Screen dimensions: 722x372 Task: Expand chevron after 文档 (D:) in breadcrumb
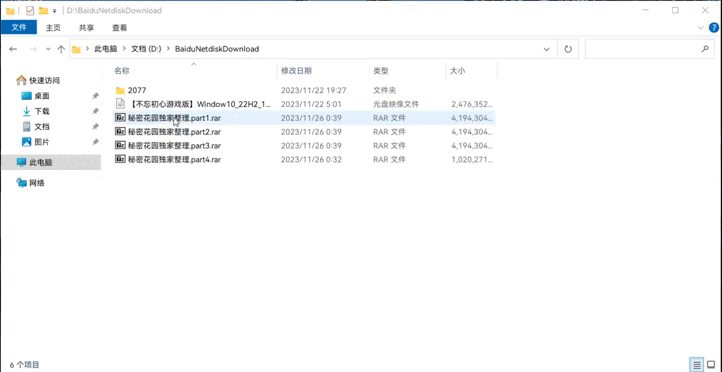169,49
